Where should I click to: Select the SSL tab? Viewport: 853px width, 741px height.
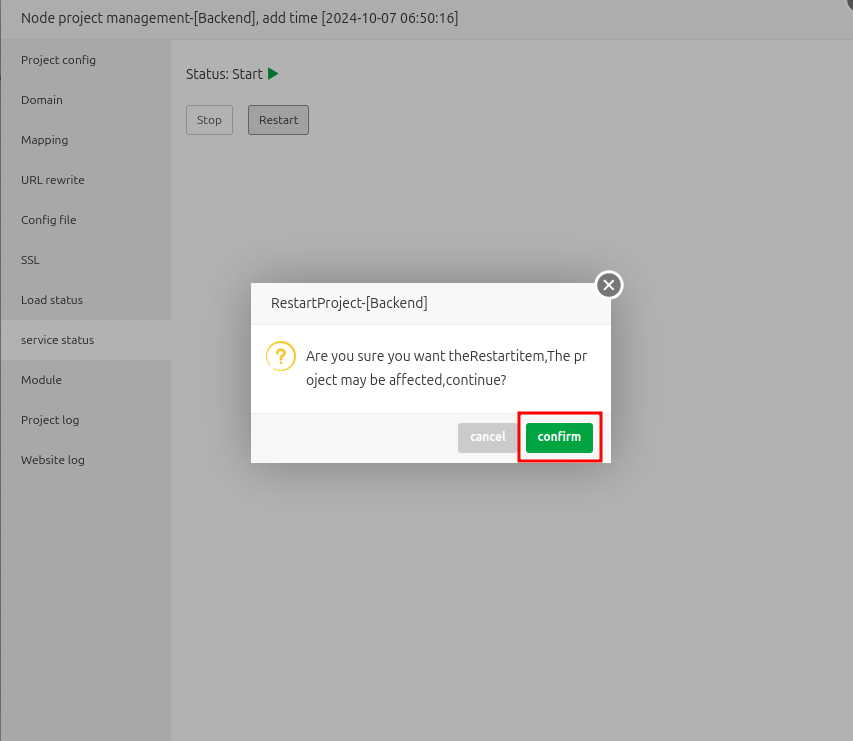coord(31,260)
